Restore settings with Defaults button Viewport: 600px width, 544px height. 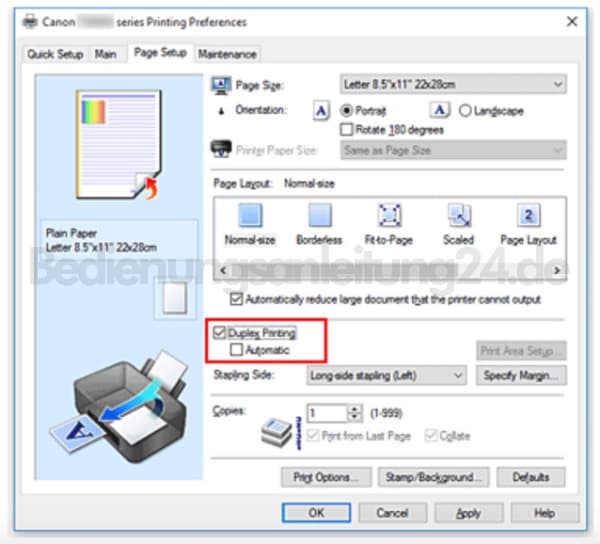pos(531,477)
